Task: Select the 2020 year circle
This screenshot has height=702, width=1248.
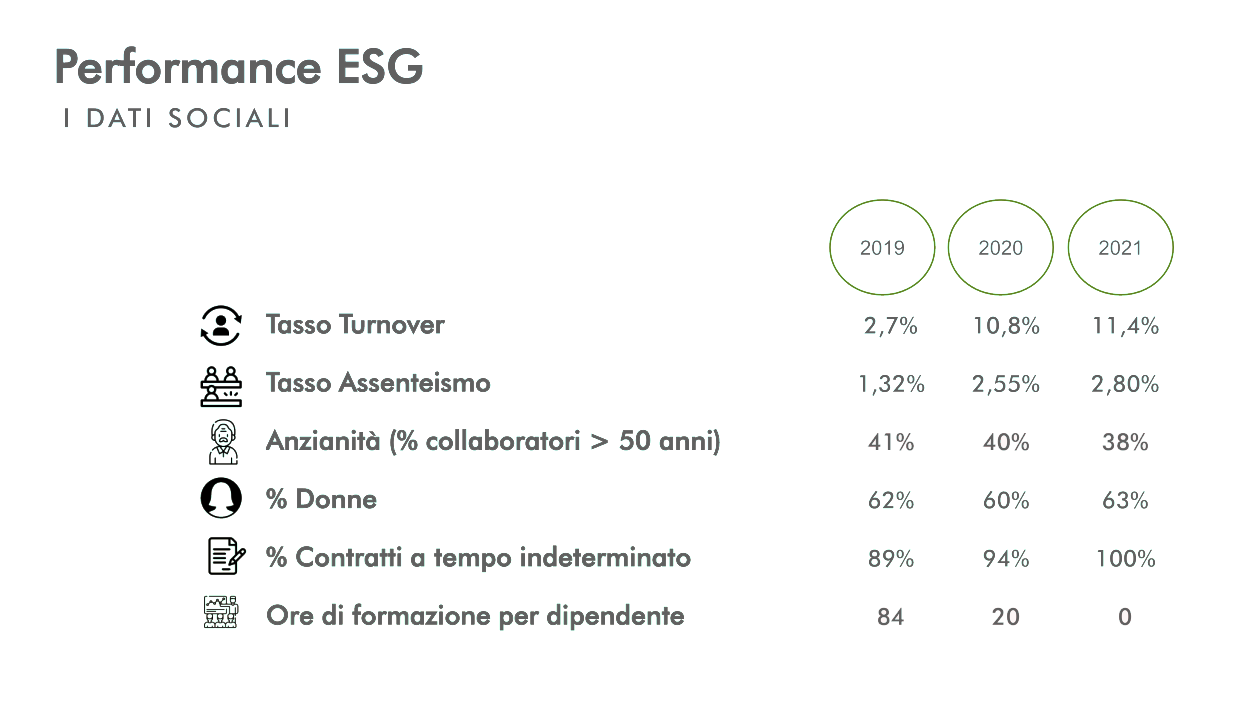Action: pyautogui.click(x=1000, y=248)
